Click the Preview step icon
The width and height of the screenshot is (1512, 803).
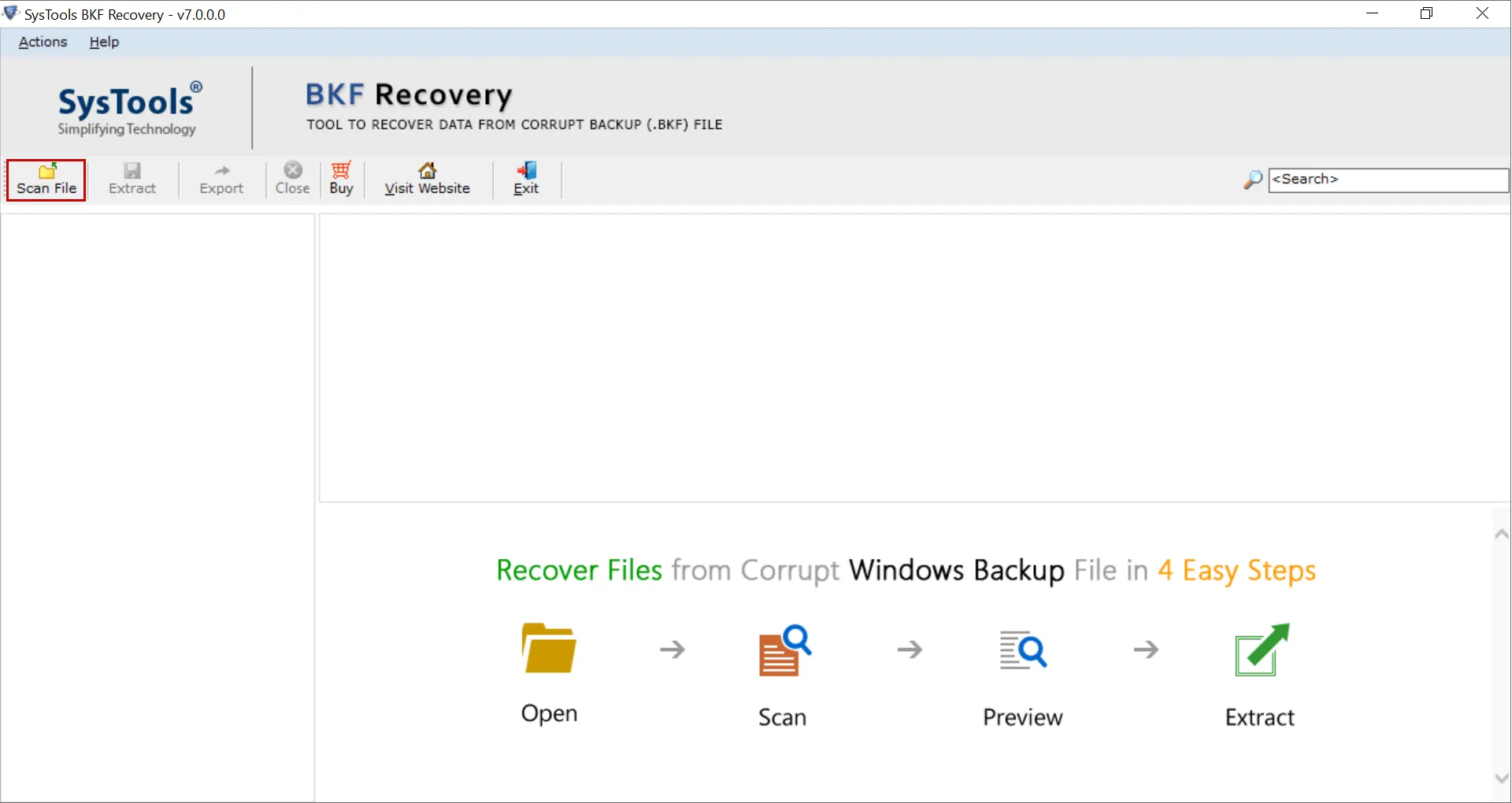tap(1023, 649)
